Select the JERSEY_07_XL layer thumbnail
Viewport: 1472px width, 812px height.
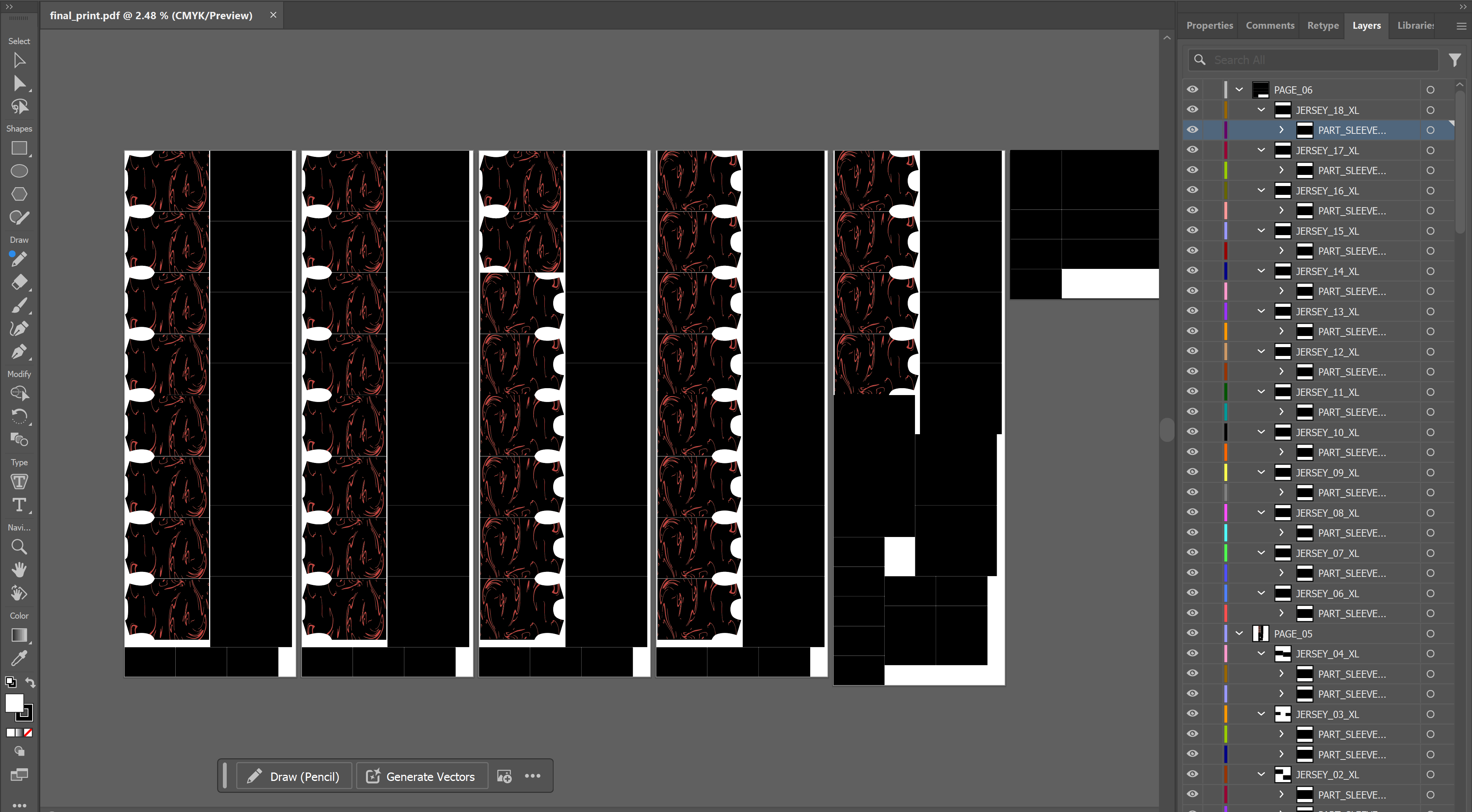[x=1283, y=553]
